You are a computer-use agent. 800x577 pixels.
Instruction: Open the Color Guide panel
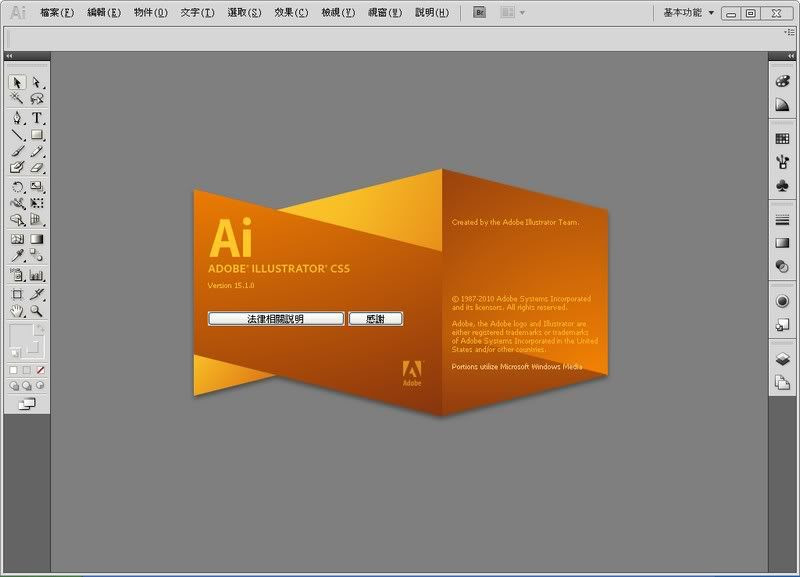point(782,105)
